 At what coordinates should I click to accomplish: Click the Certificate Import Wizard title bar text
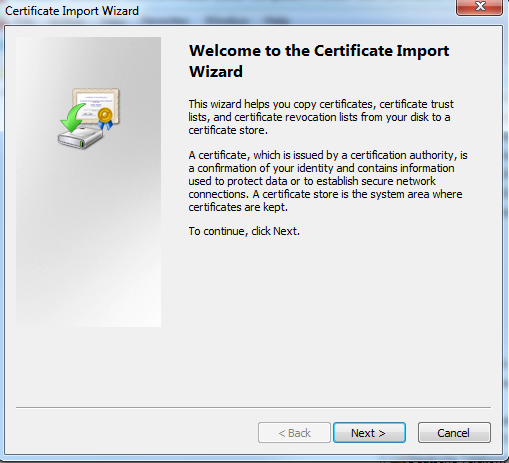click(72, 11)
